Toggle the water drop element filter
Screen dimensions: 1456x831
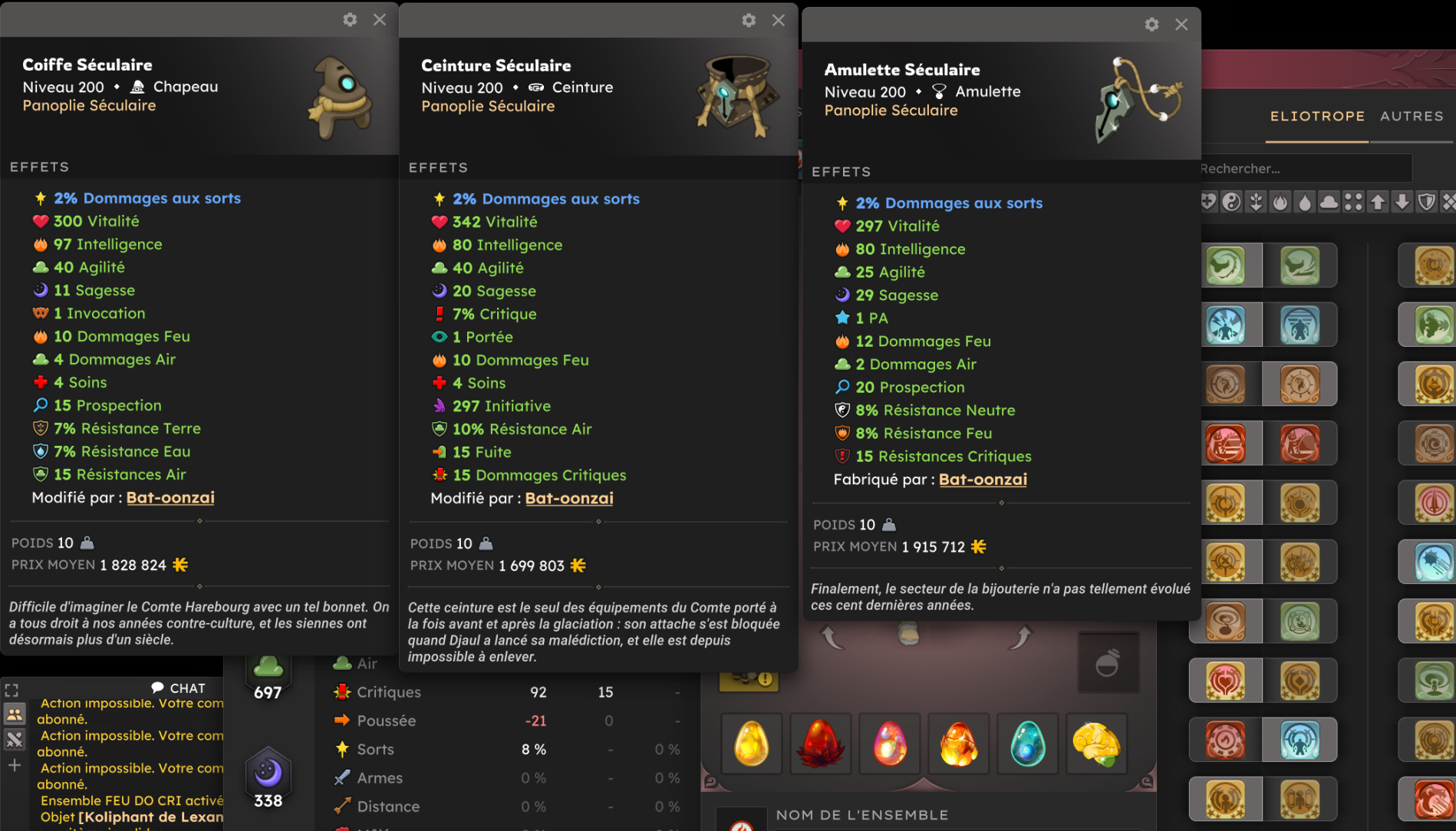tap(1305, 202)
